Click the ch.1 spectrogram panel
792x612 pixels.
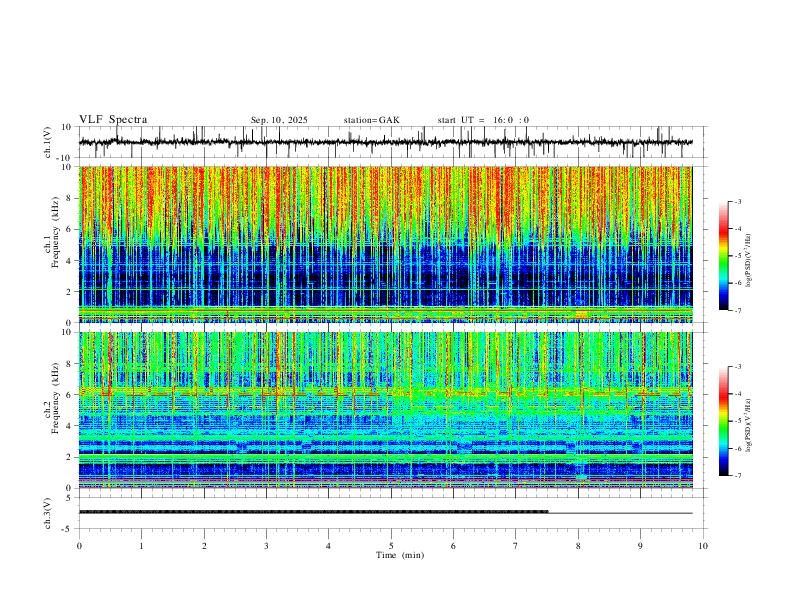pos(385,244)
